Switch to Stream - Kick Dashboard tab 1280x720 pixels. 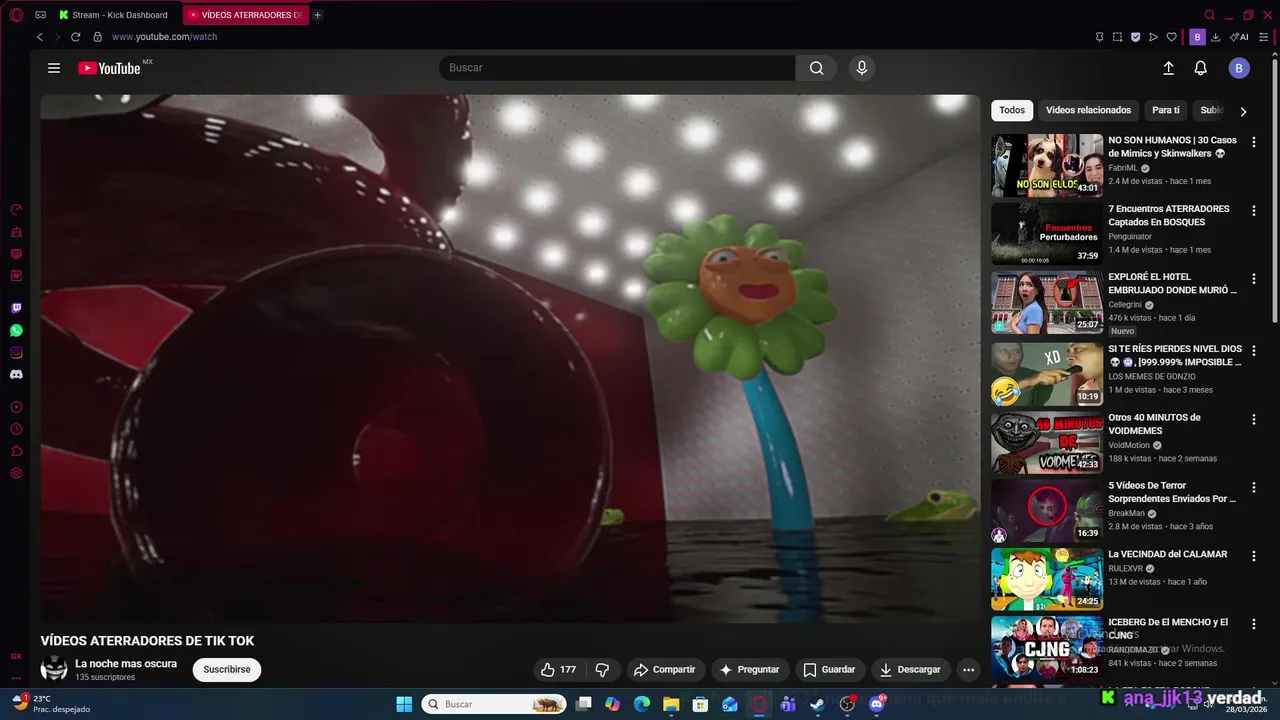coord(118,15)
